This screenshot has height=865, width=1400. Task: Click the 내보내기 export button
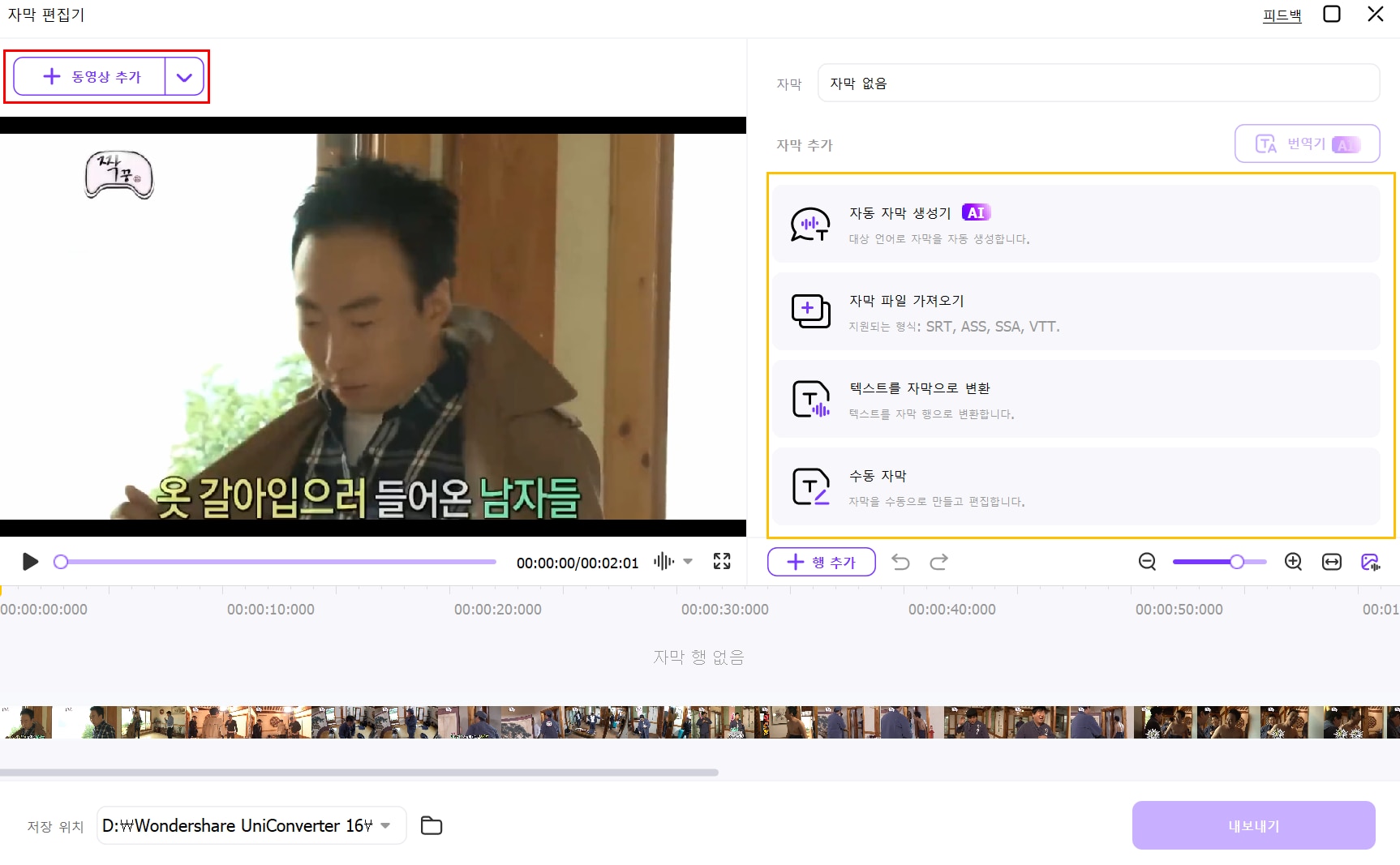tap(1252, 824)
